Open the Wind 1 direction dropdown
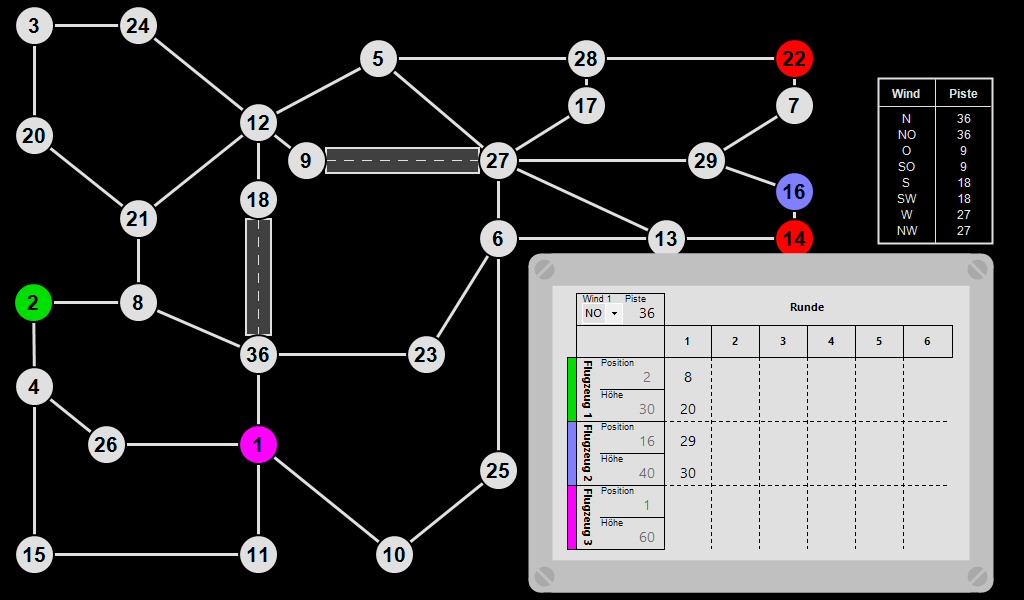 pyautogui.click(x=601, y=313)
